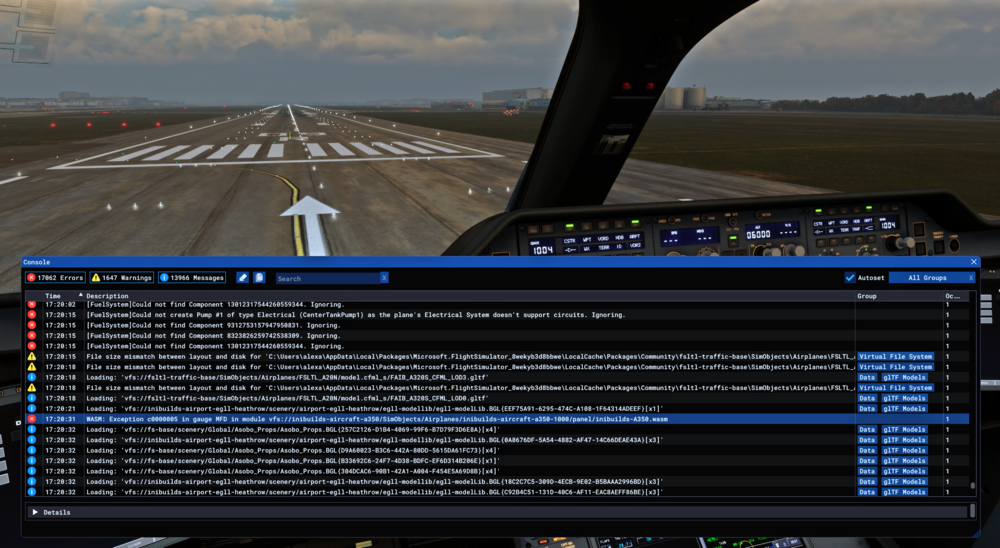
Task: Click info icon of the EEF75A91 modelLib row
Action: (x=31, y=408)
